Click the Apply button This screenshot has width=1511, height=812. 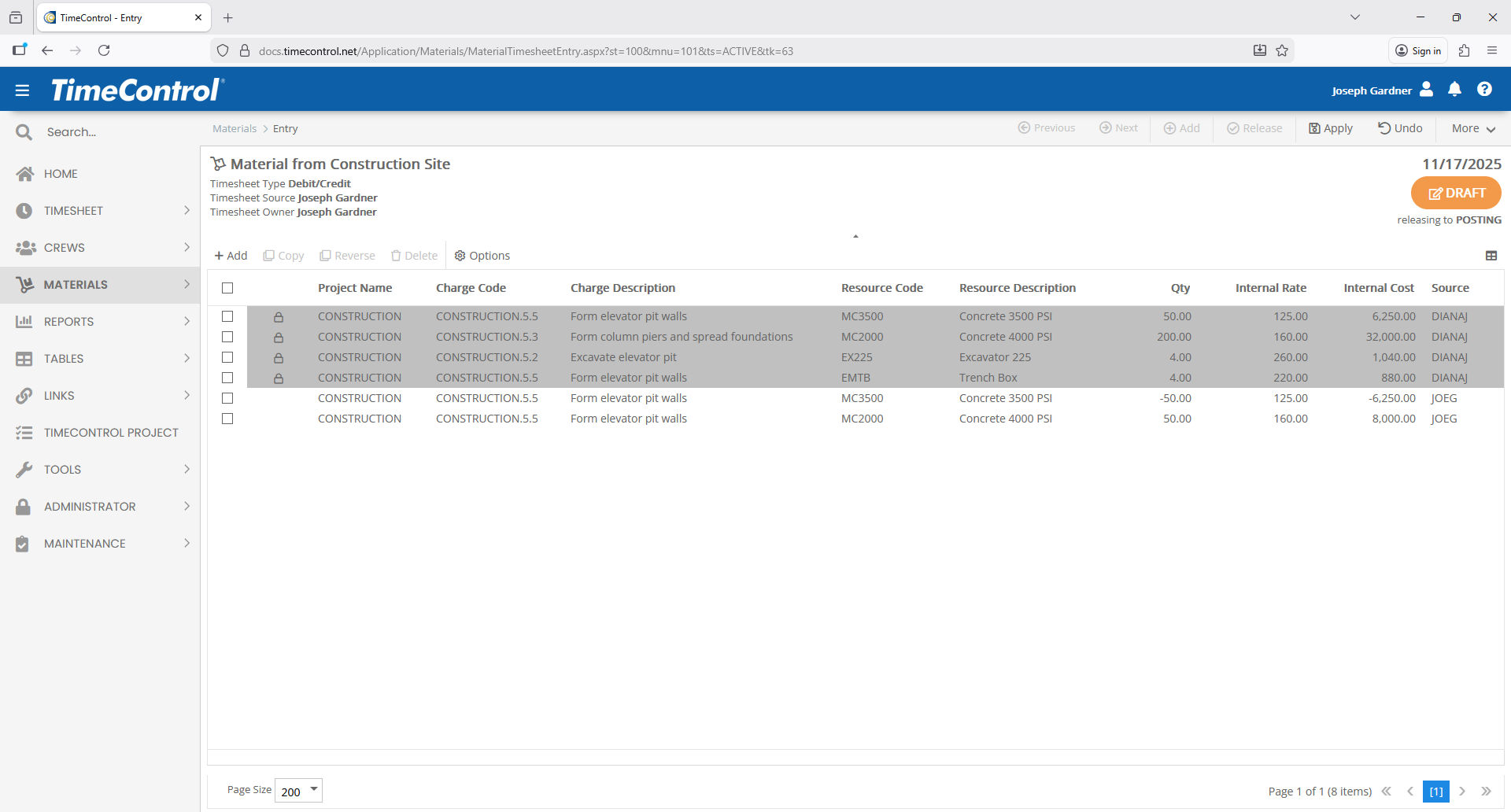[1330, 128]
